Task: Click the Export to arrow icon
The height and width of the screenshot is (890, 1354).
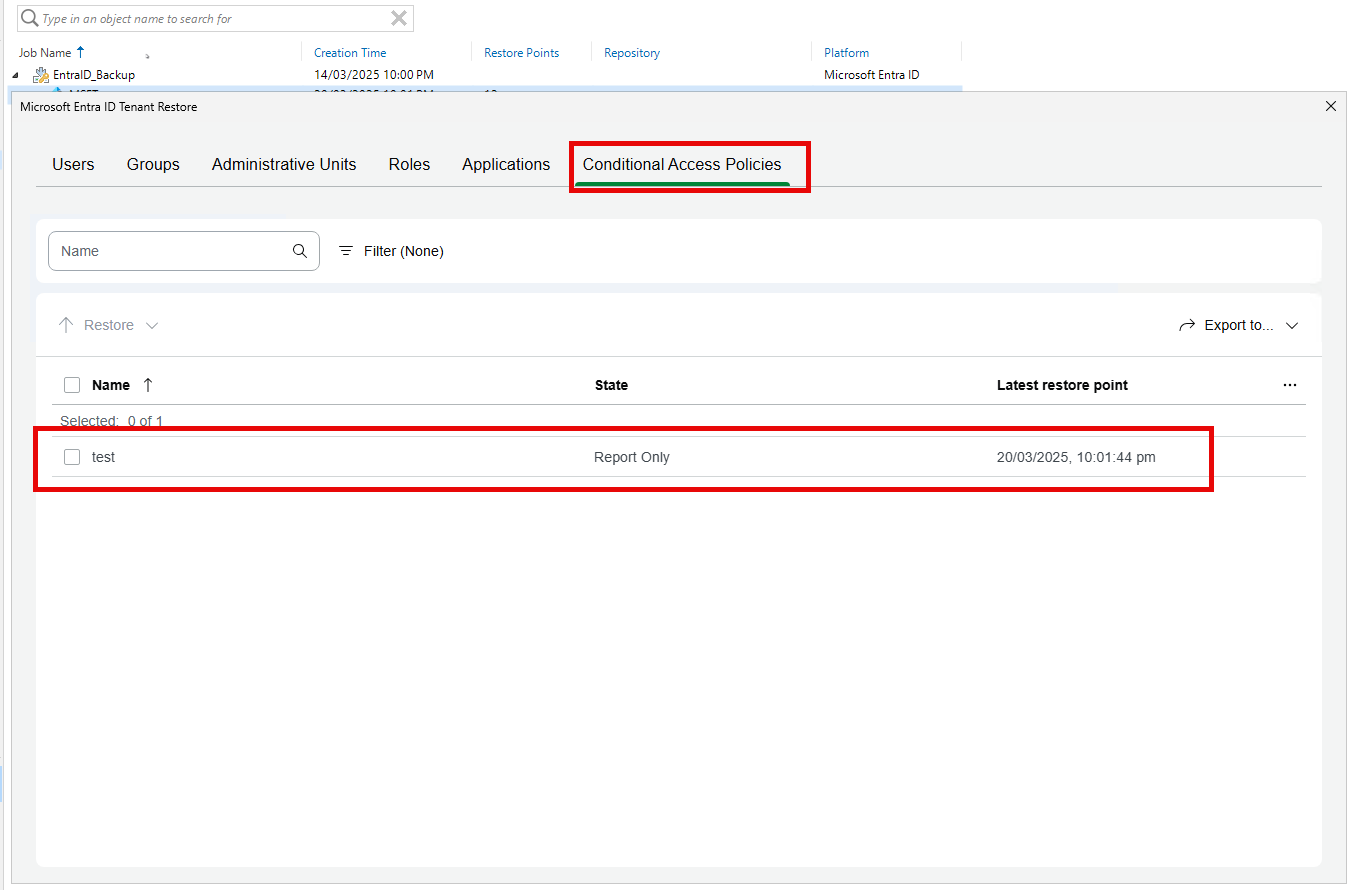Action: pyautogui.click(x=1187, y=325)
